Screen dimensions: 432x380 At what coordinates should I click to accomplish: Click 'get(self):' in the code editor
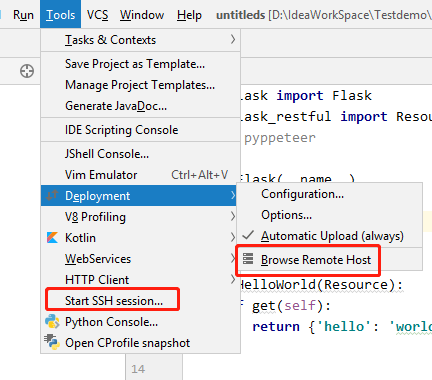pyautogui.click(x=291, y=305)
